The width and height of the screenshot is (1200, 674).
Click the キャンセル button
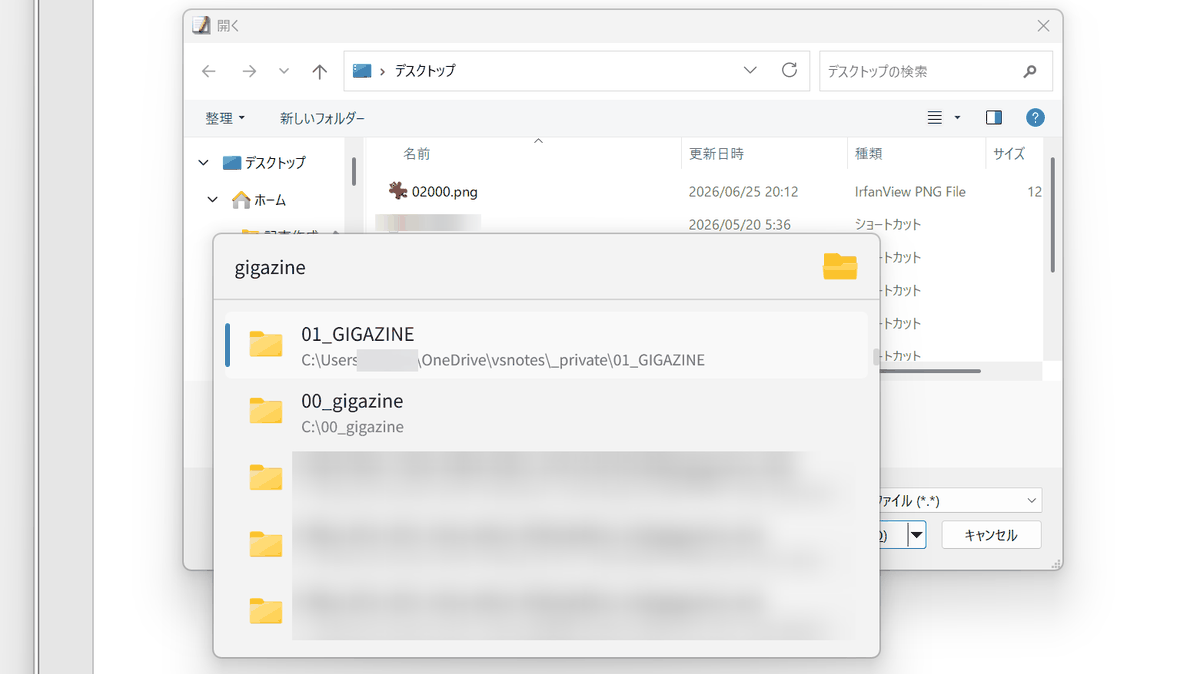tap(991, 535)
